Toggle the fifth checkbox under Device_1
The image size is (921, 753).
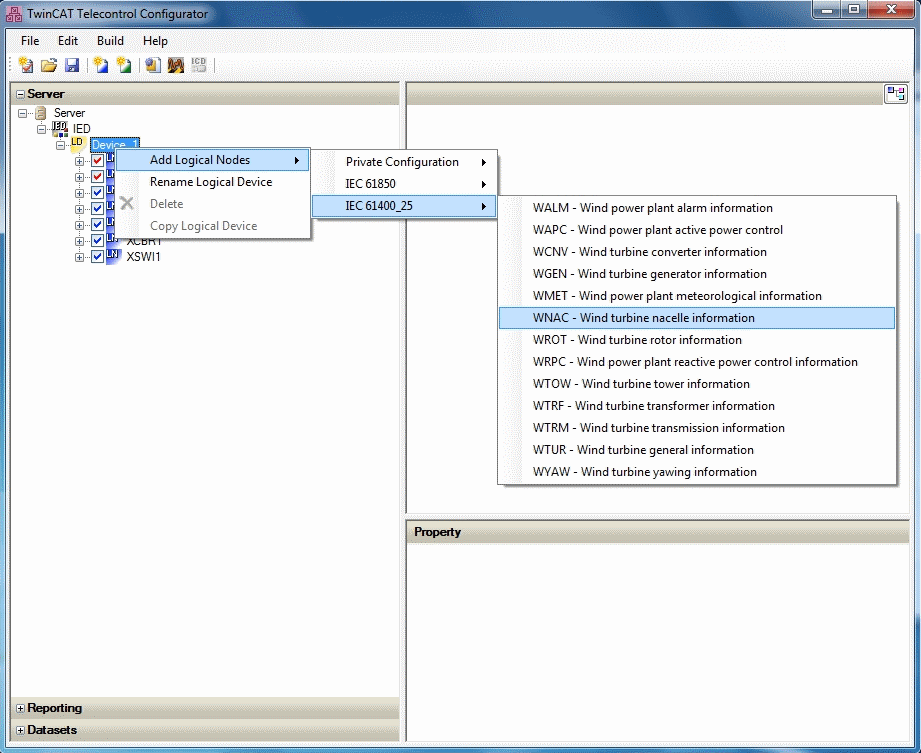[x=98, y=224]
